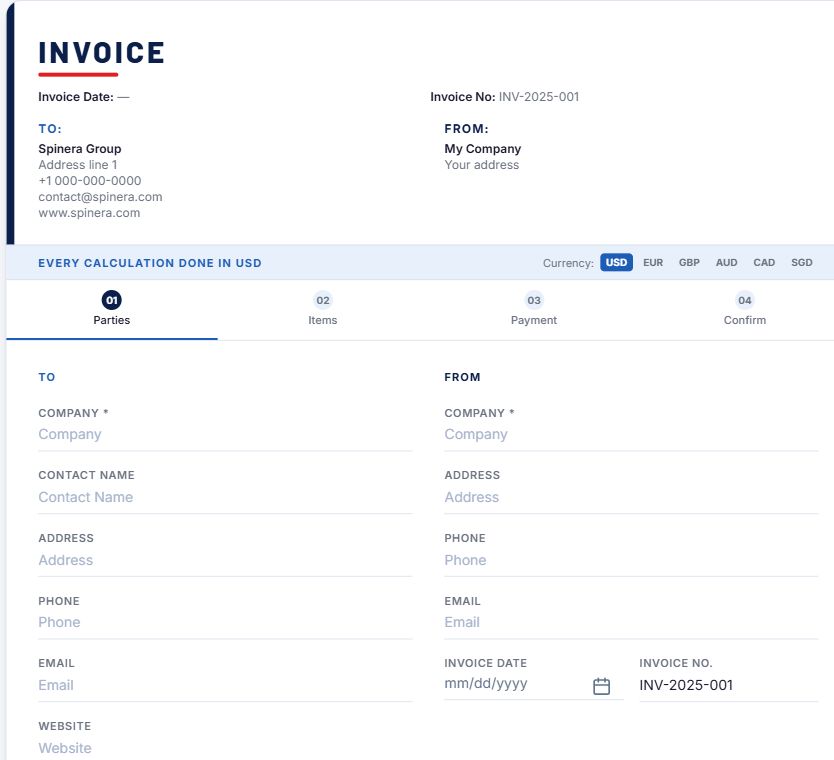Go to step 01 Parties tab
Screen dimensions: 834x760
(112, 309)
